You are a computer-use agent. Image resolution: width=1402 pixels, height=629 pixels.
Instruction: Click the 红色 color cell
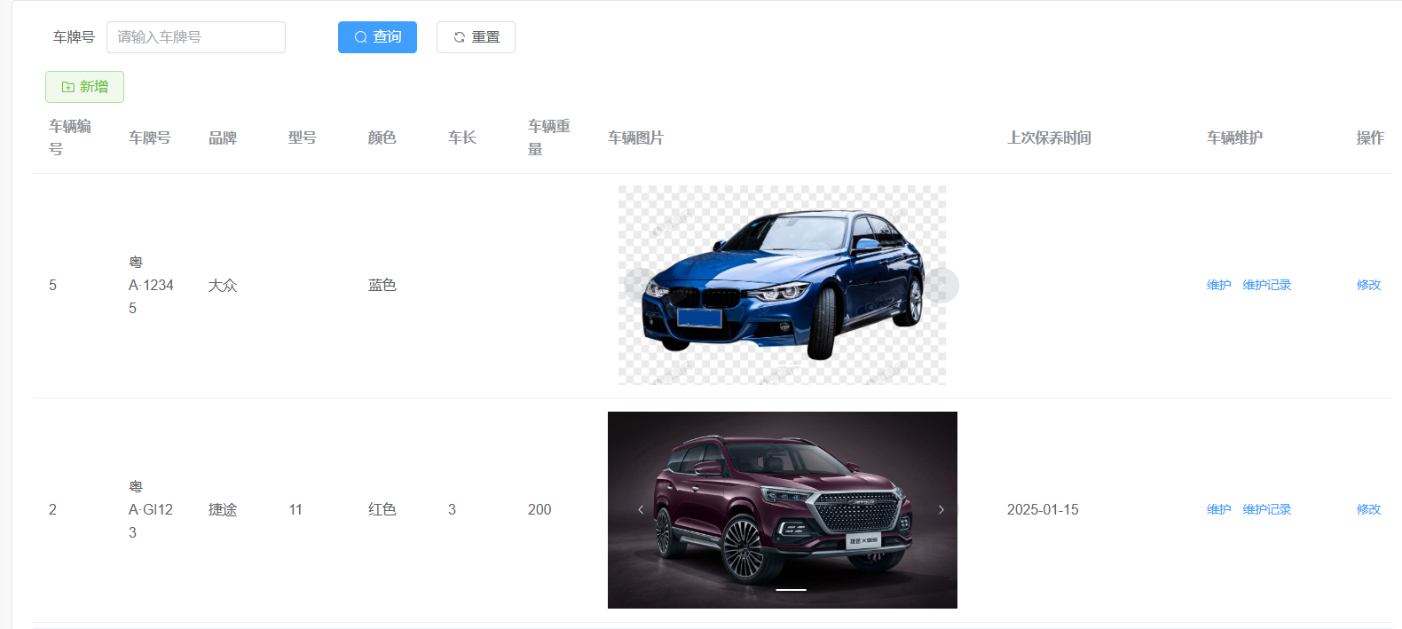click(382, 509)
